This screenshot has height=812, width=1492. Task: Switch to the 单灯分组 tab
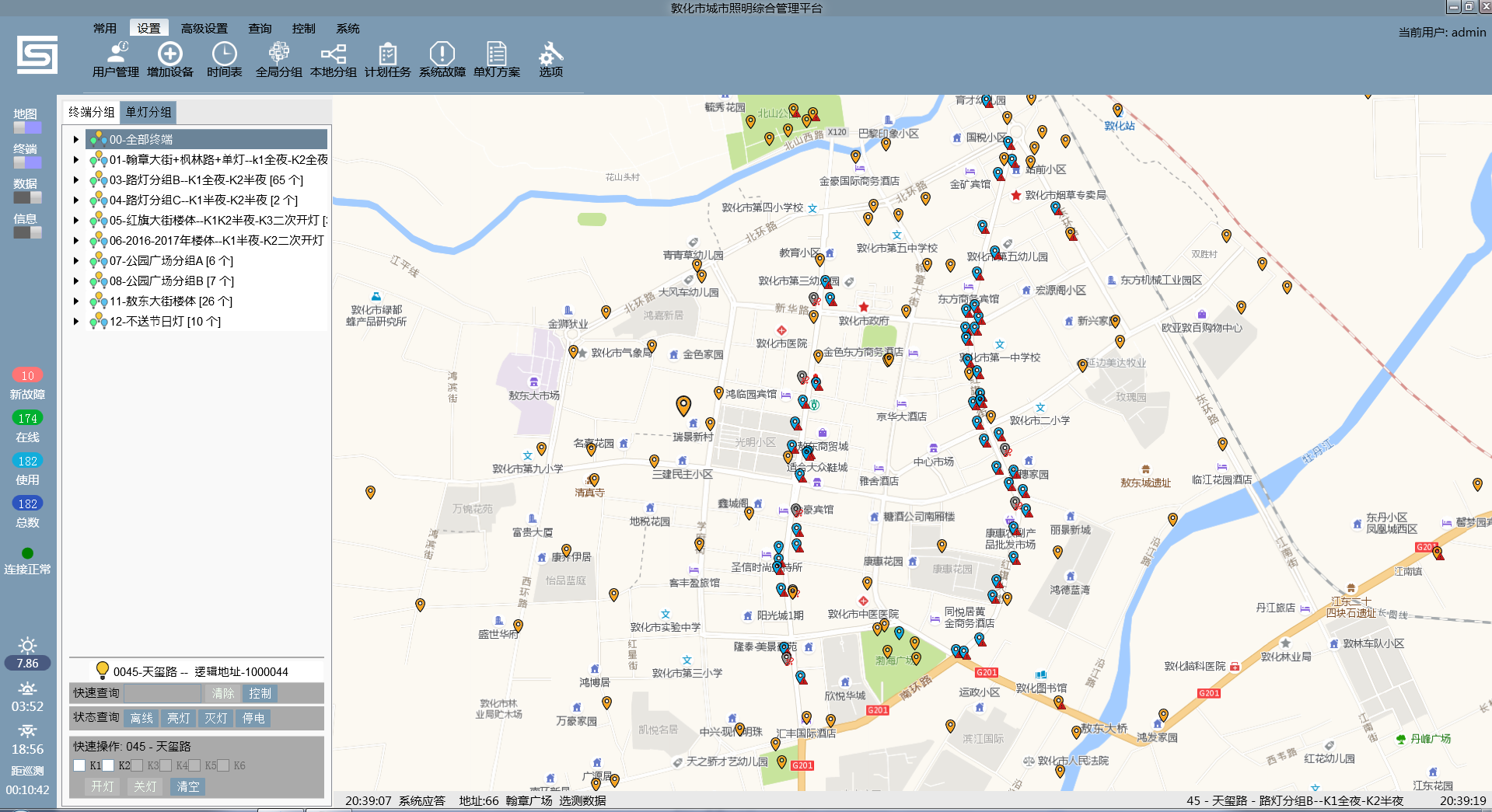(x=149, y=113)
